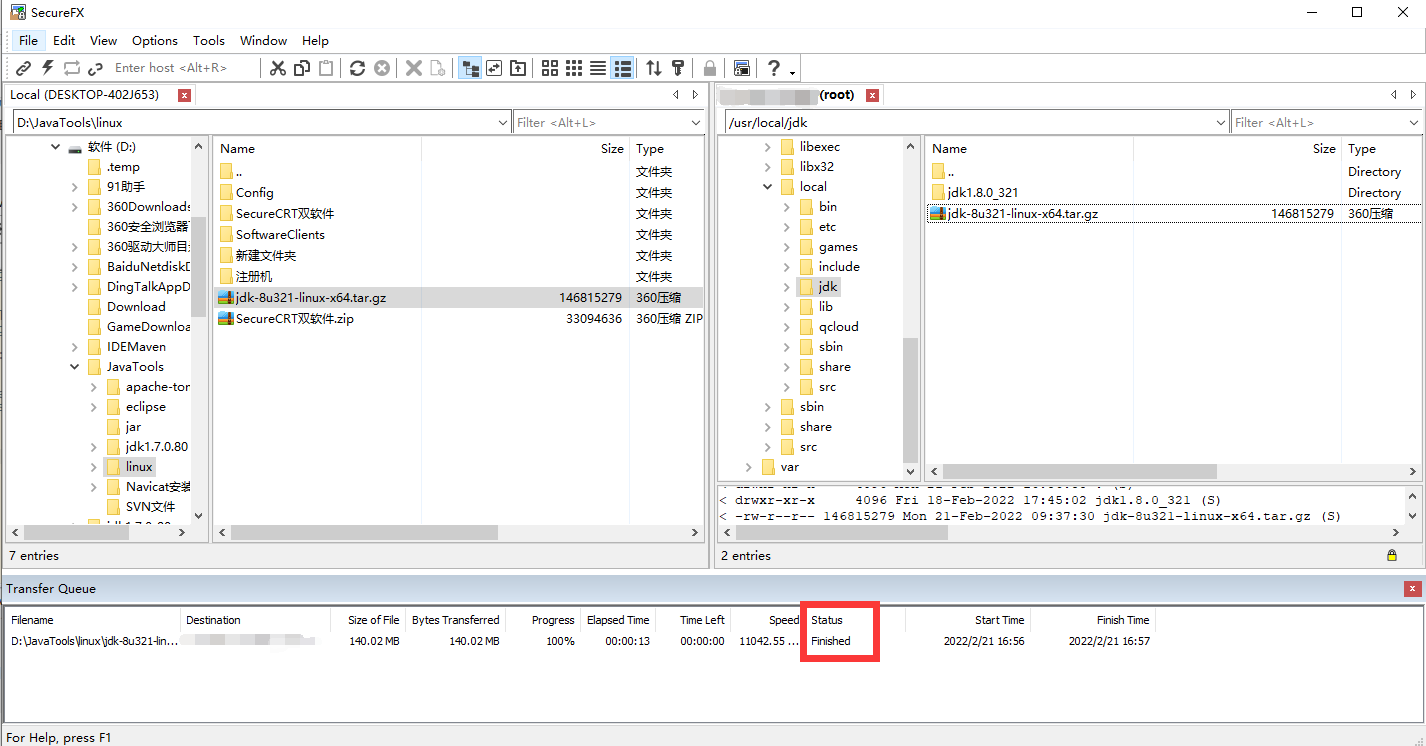Open local path D:\JavaTools\linux dropdown
This screenshot has height=746, width=1426.
point(503,123)
